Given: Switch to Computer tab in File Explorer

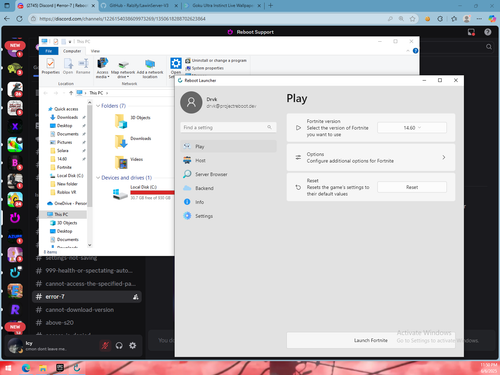Looking at the screenshot, I should (72, 51).
